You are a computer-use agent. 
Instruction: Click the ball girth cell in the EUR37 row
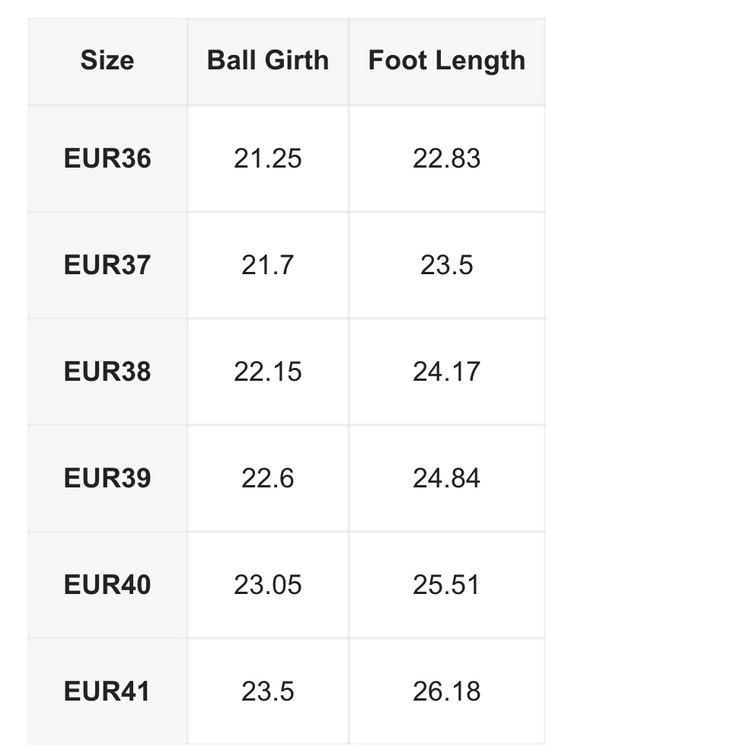(267, 266)
